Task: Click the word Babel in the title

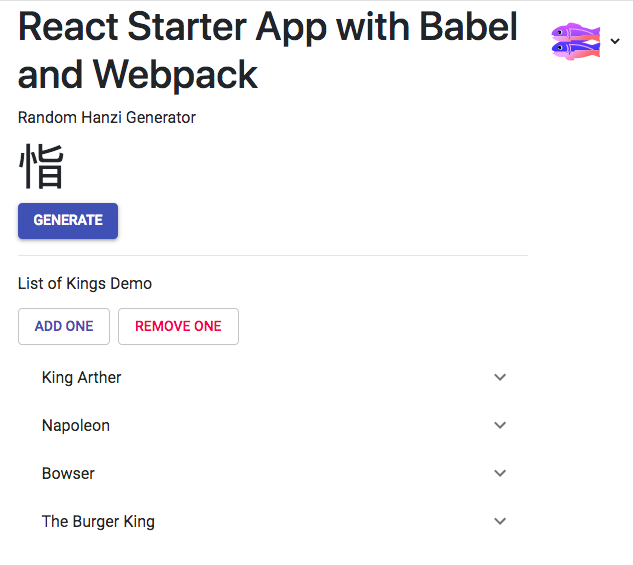Action: (460, 28)
